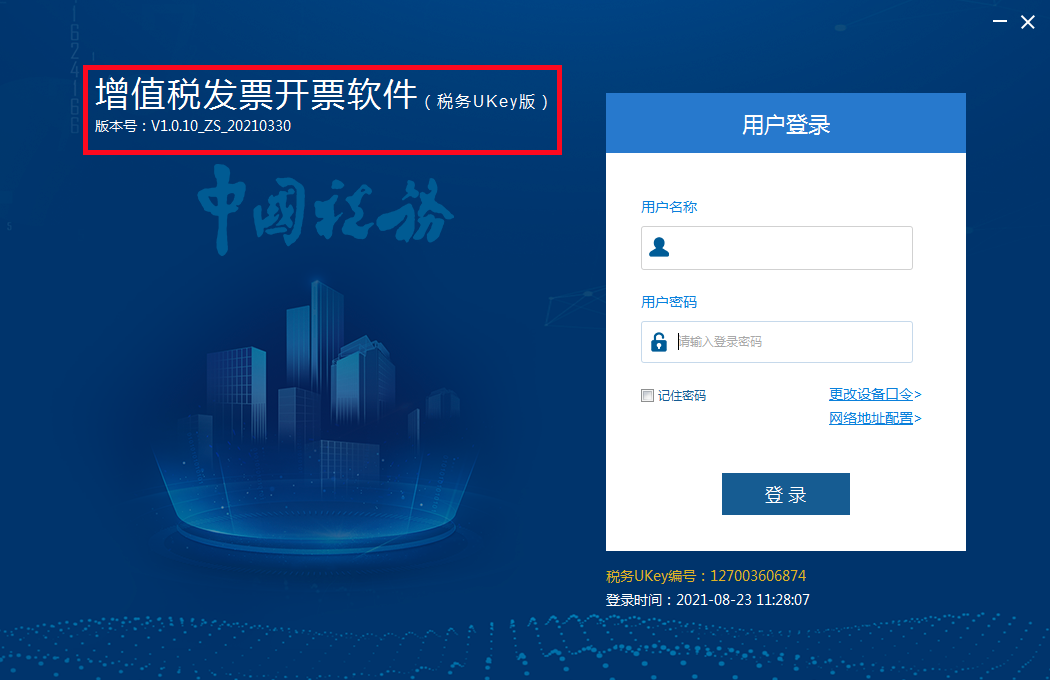Click the 增值税发票开票软件 title text
This screenshot has width=1050, height=680.
coord(256,94)
